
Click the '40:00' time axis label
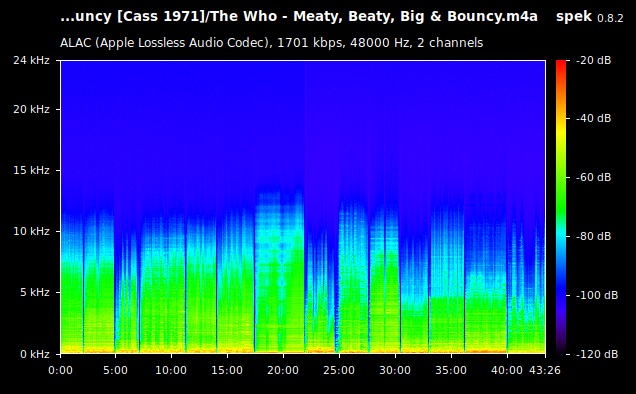(507, 370)
